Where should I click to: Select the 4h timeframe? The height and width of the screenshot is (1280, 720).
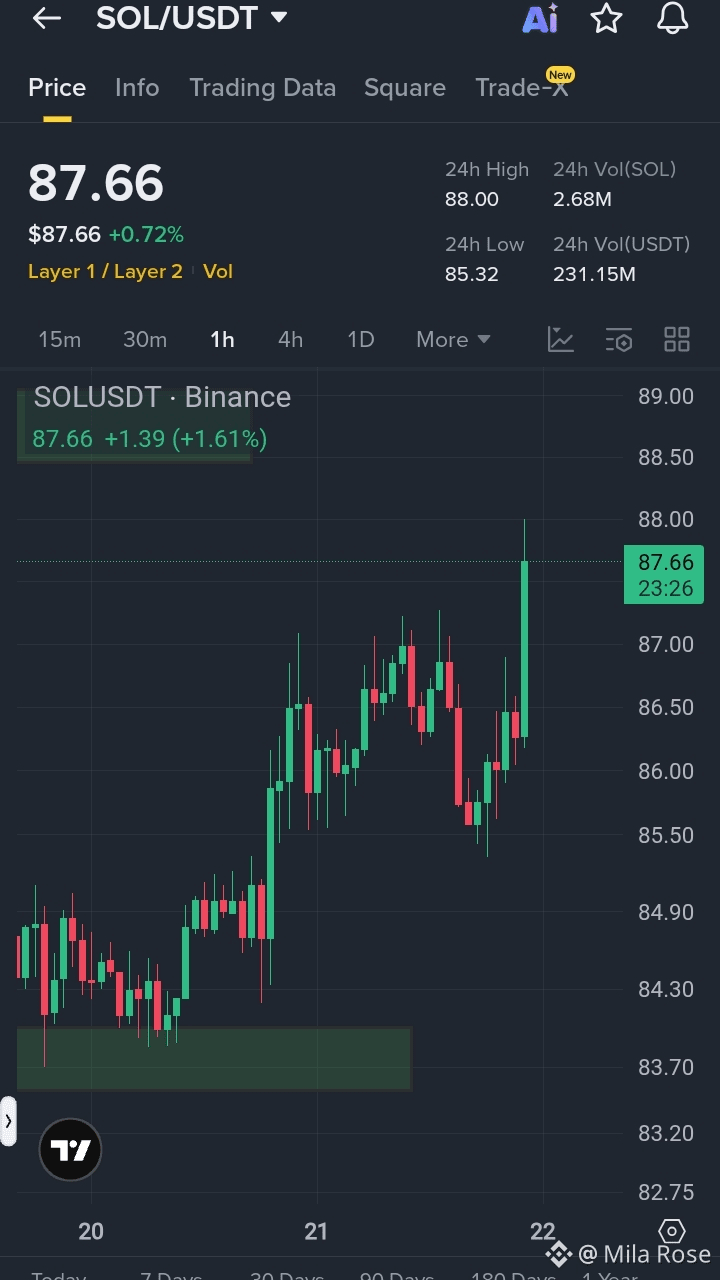point(290,340)
